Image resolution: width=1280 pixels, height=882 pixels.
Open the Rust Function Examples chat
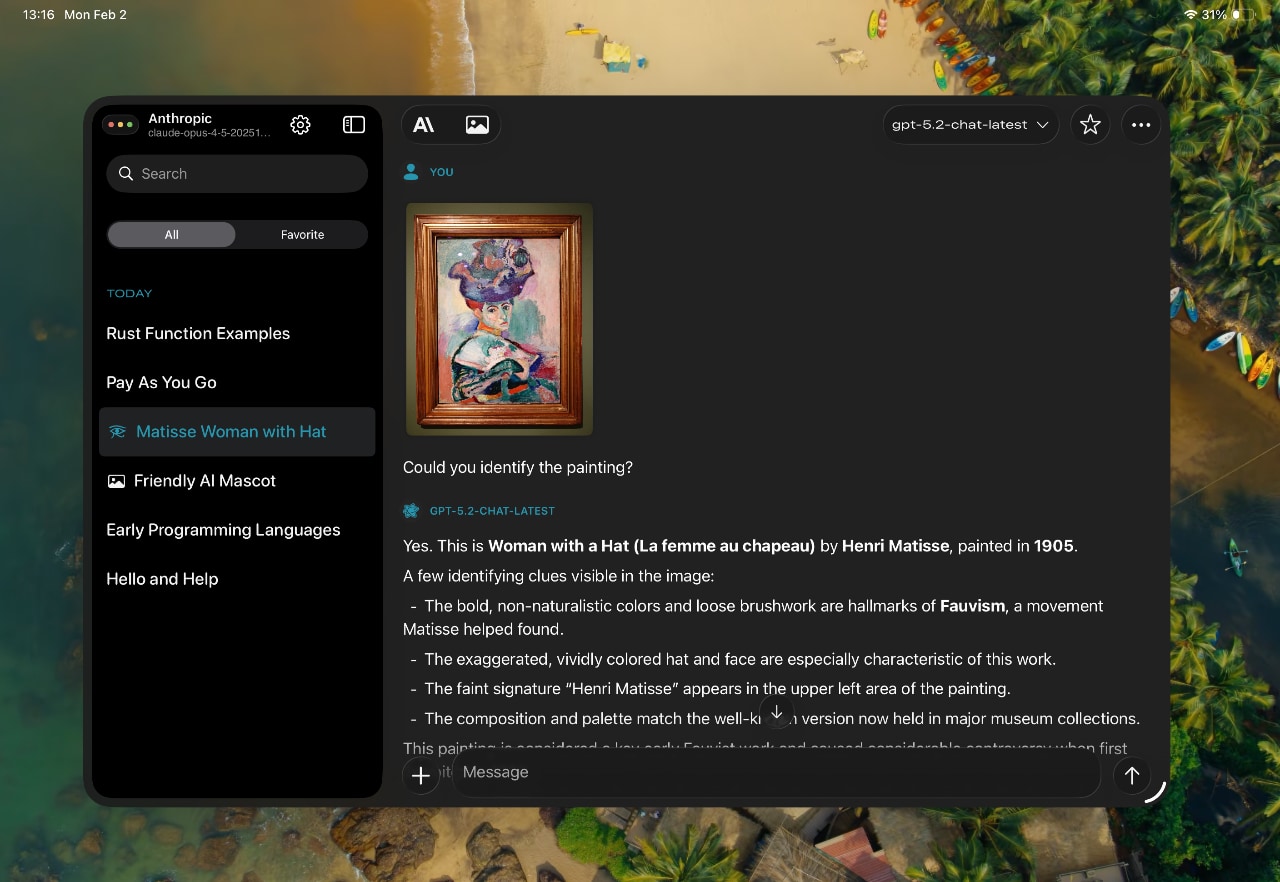pyautogui.click(x=198, y=334)
